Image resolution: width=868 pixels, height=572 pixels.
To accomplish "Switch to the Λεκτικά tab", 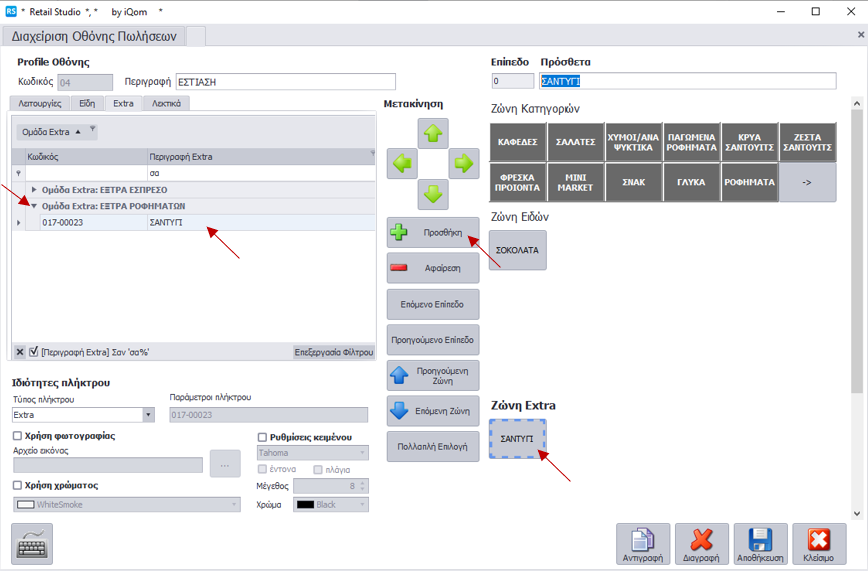I will (x=166, y=103).
